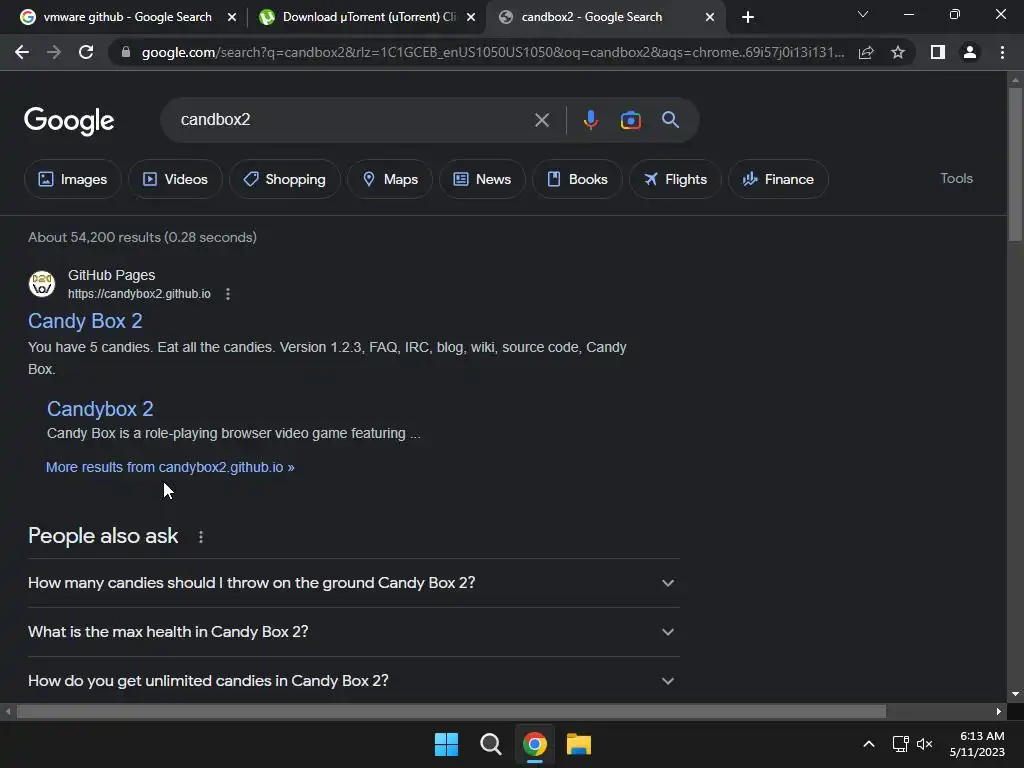
Task: Click the scroll right arrow button
Action: click(x=999, y=711)
